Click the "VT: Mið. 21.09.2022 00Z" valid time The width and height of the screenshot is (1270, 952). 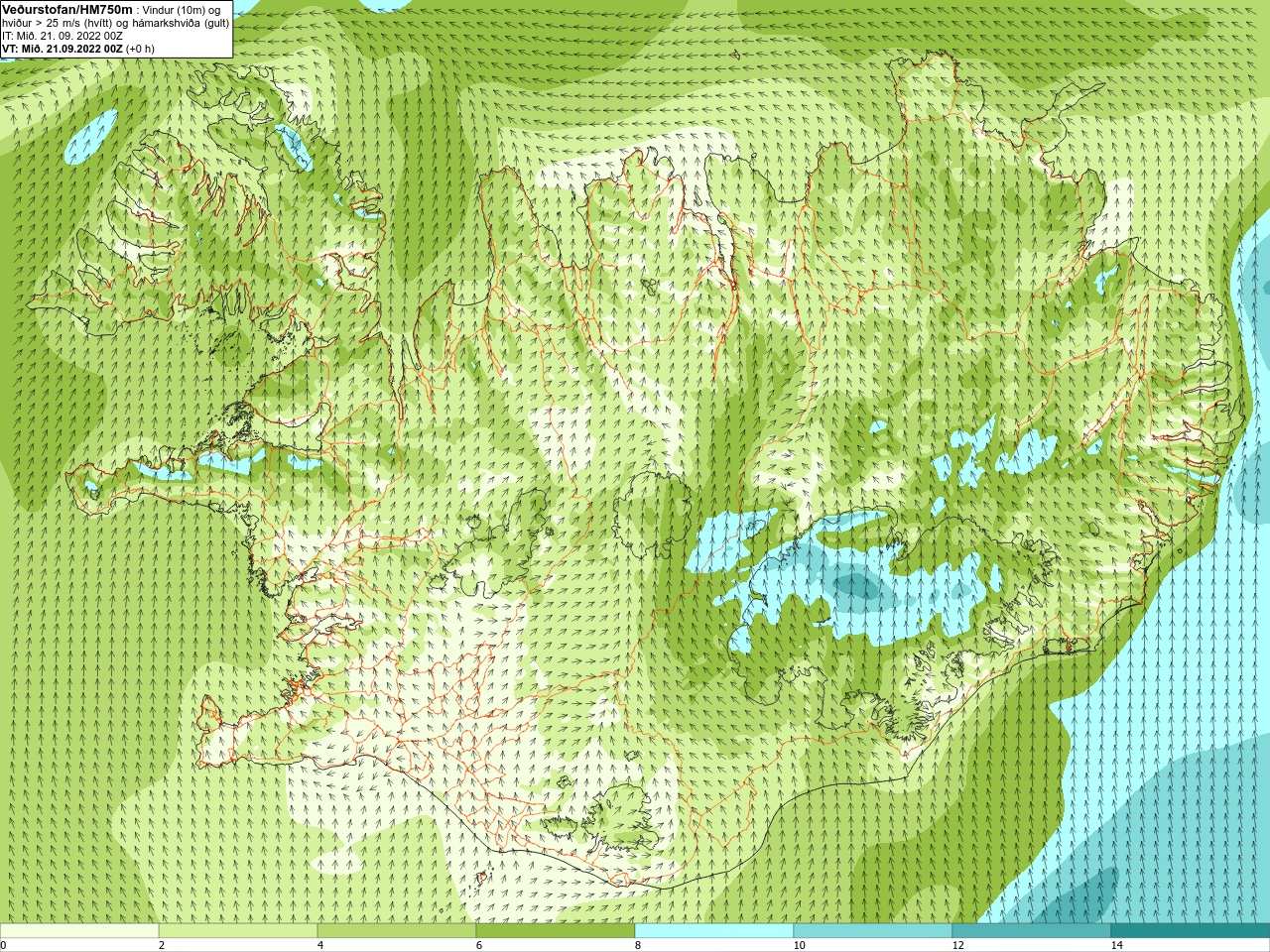[x=62, y=48]
